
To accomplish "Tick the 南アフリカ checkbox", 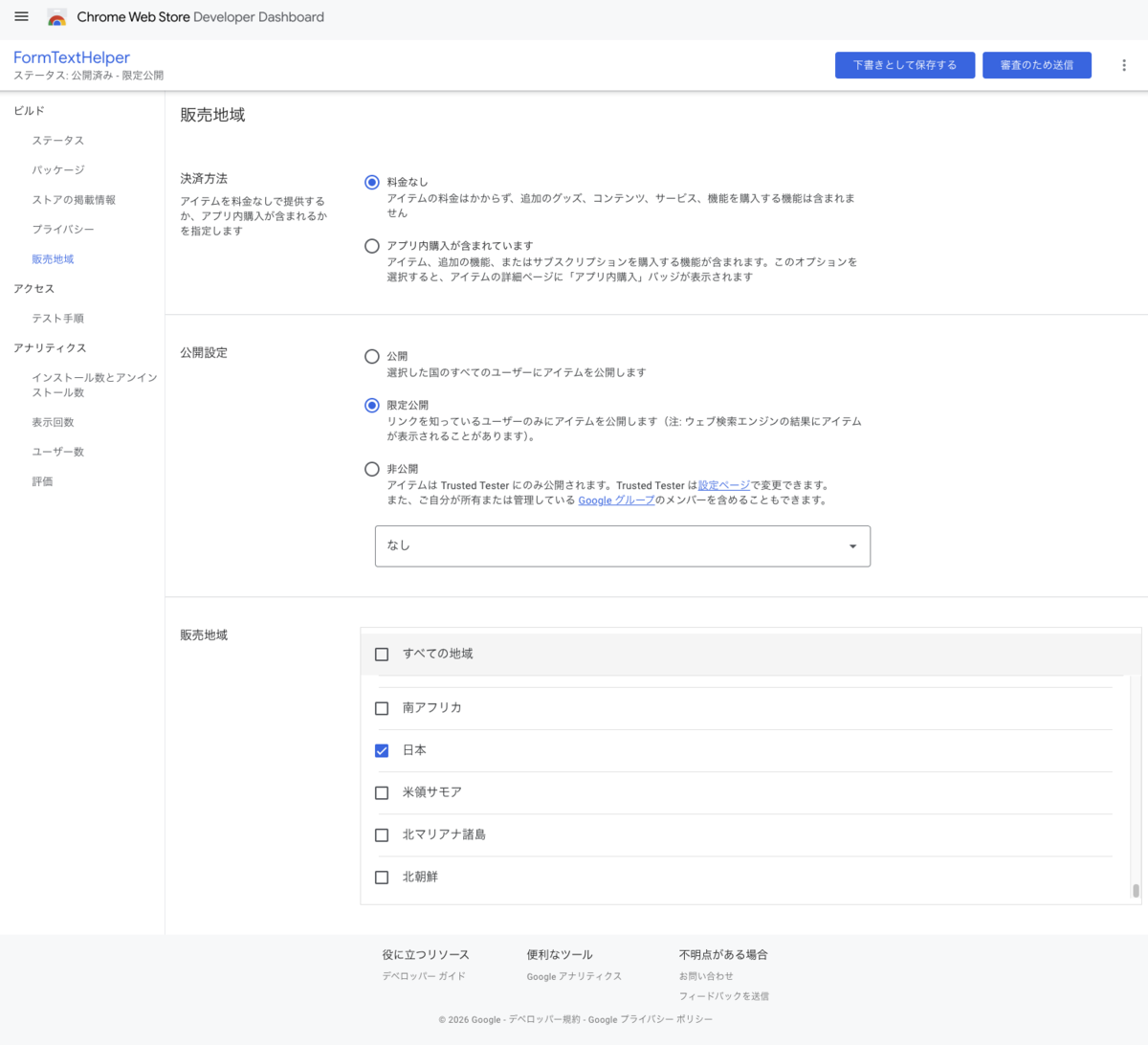I will coord(382,708).
